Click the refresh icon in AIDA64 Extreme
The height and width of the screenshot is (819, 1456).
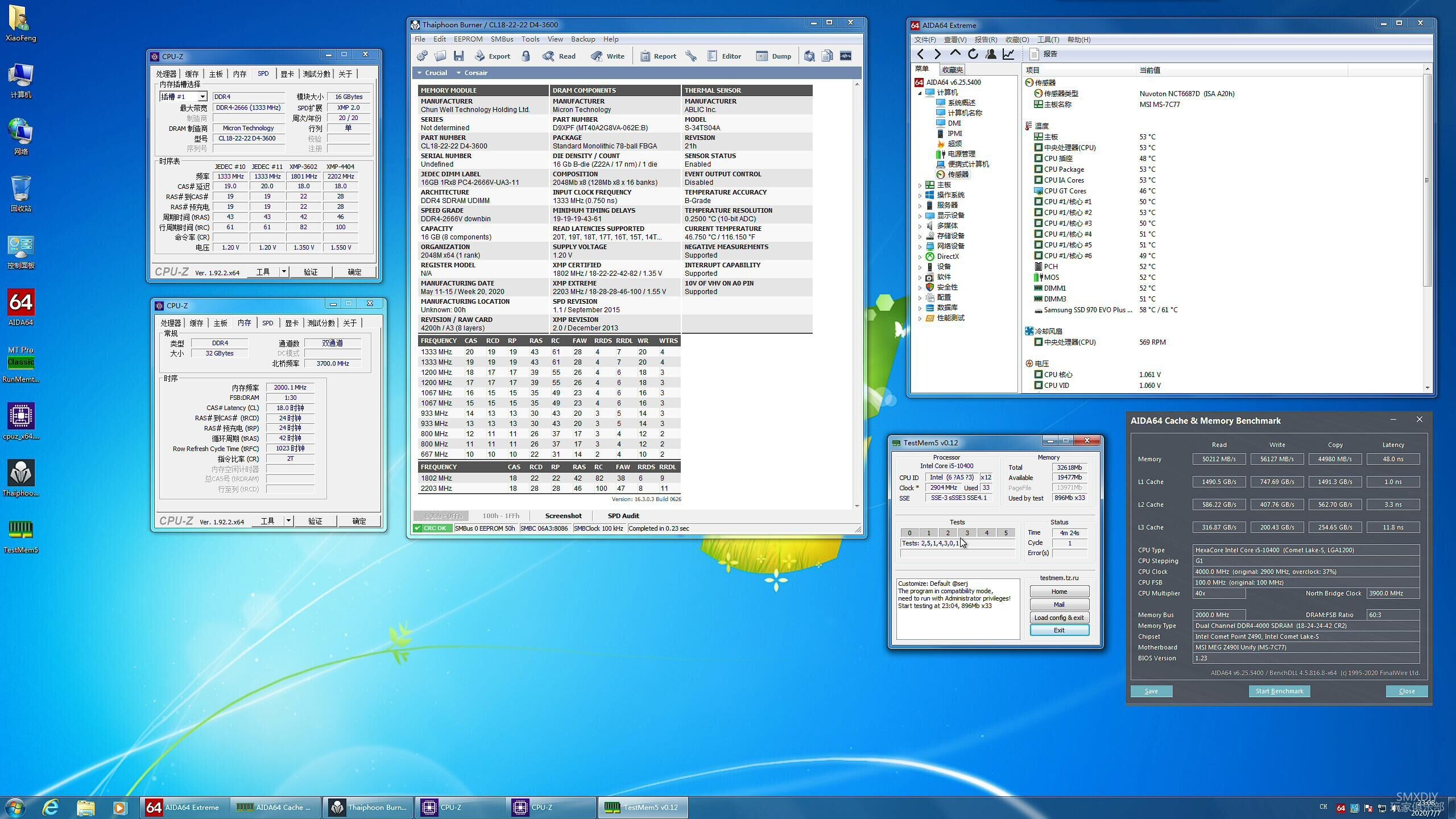point(973,54)
